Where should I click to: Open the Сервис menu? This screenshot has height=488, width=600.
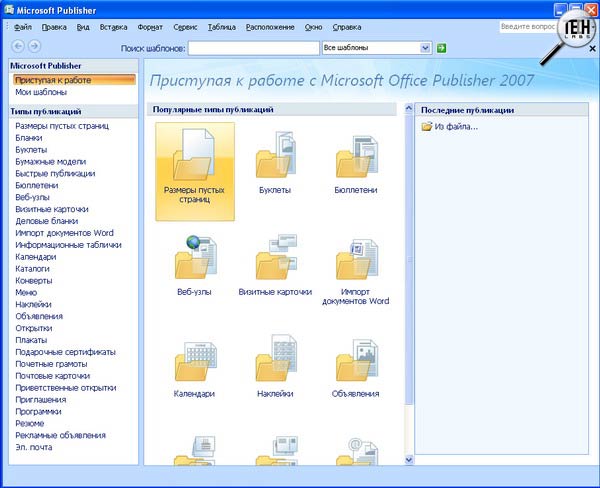click(185, 27)
